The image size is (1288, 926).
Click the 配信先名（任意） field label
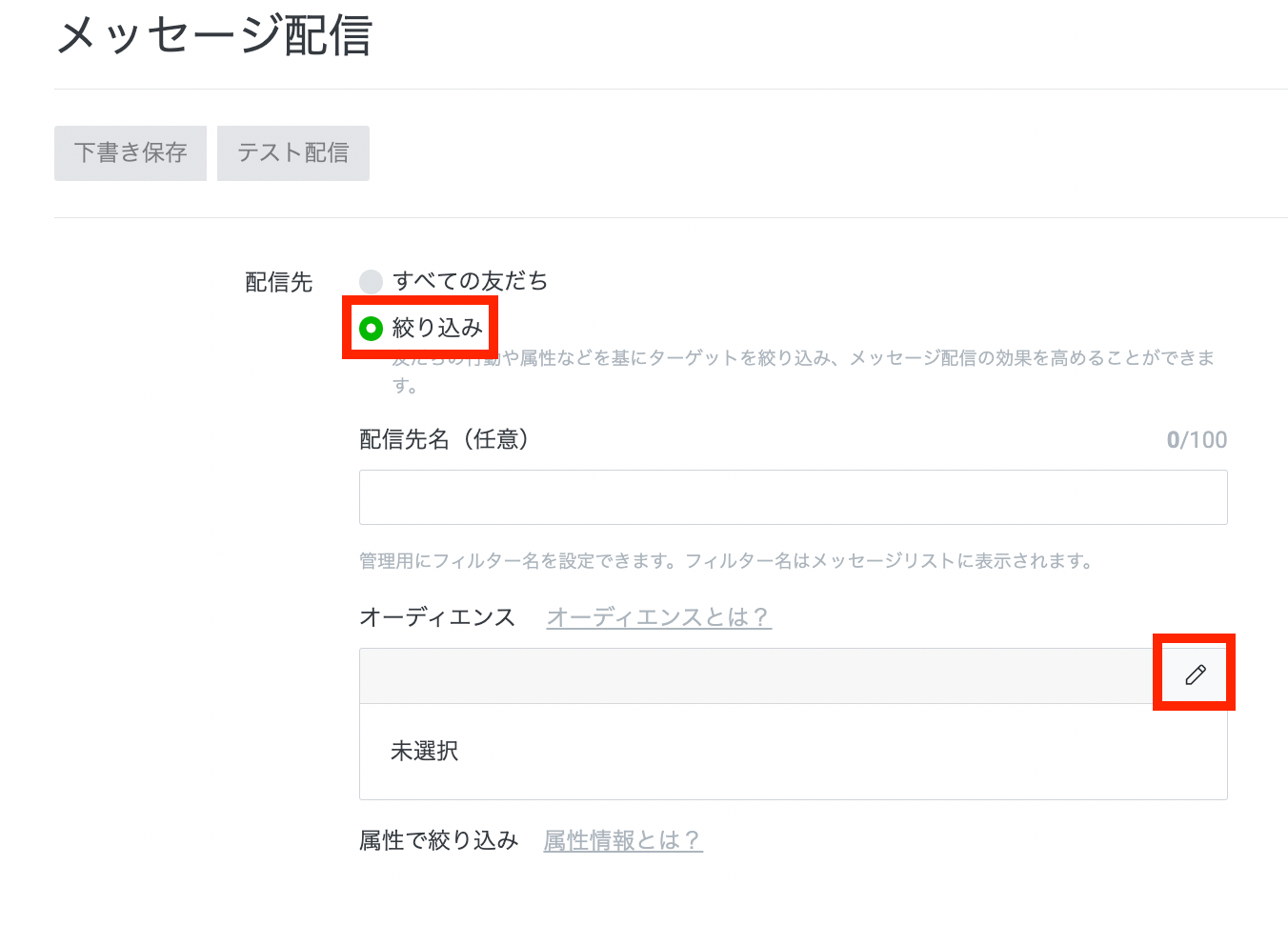443,439
